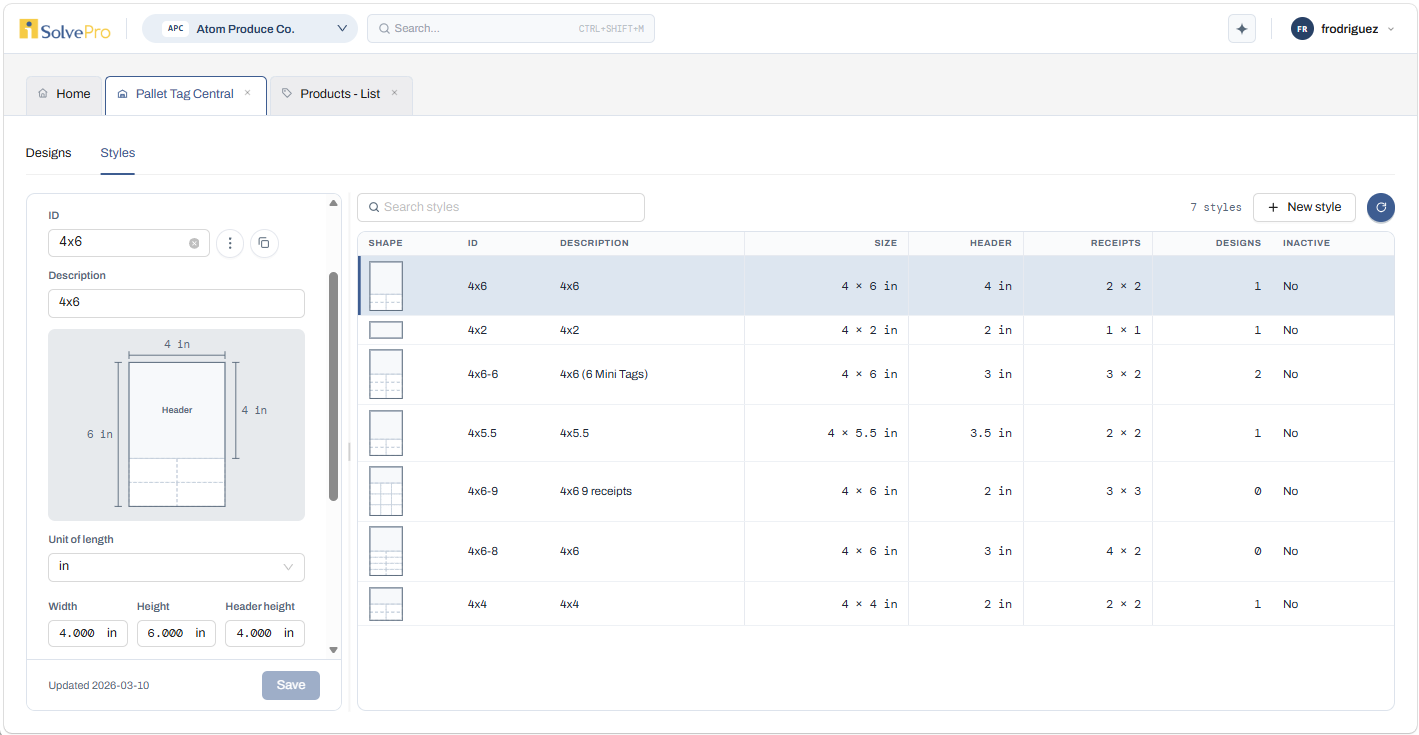
Task: Click the shape thumbnail for style 4x2
Action: [x=386, y=330]
